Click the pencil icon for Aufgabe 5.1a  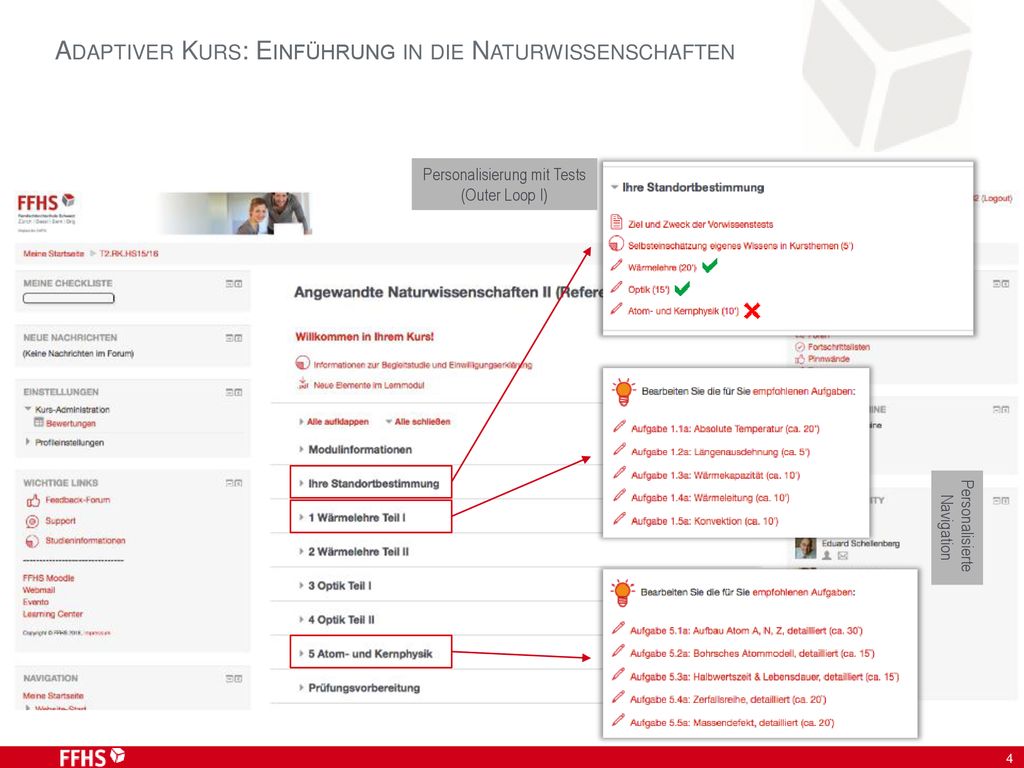click(618, 628)
